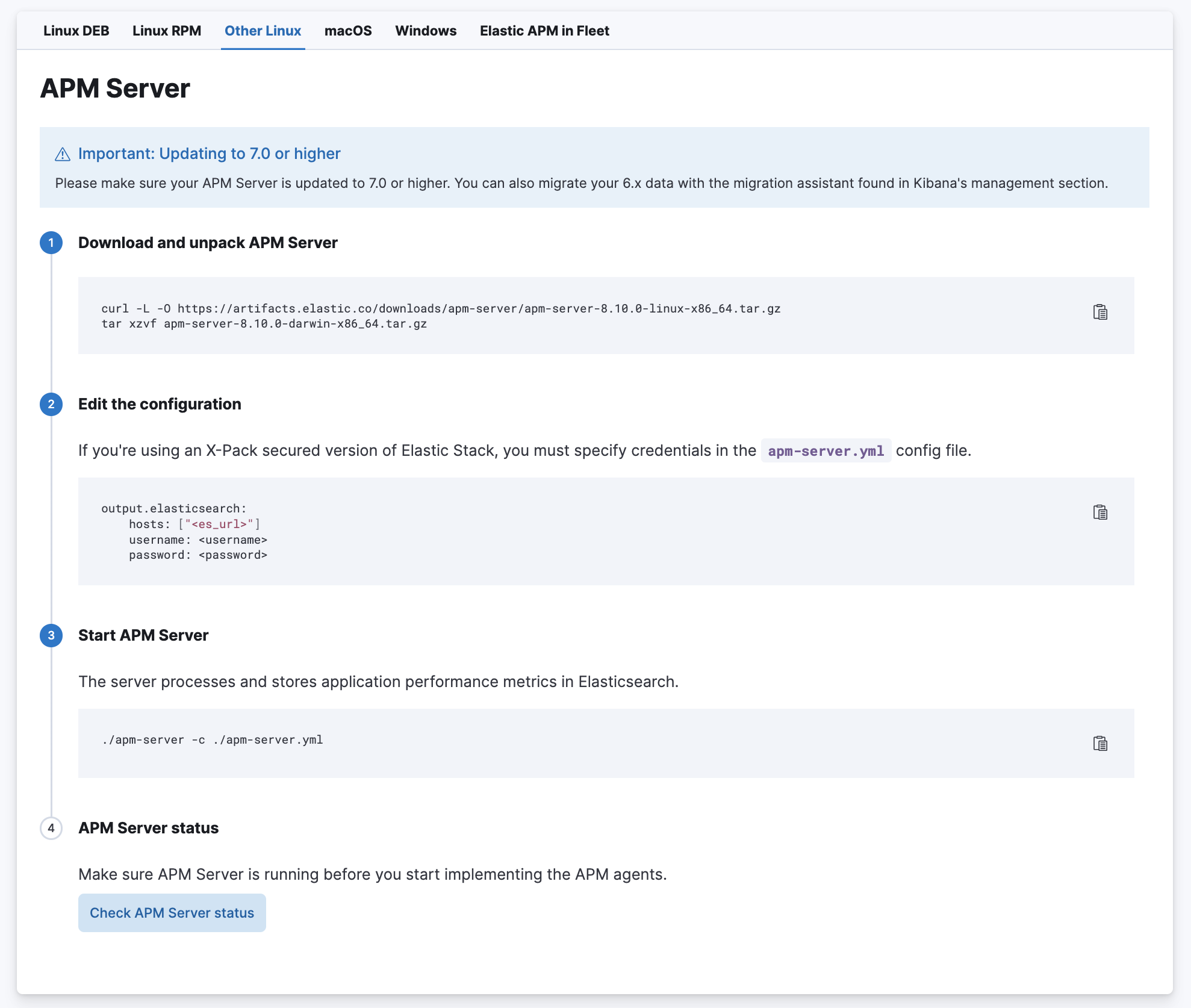Click the Important: Updating to 7.0 heading

pos(209,154)
